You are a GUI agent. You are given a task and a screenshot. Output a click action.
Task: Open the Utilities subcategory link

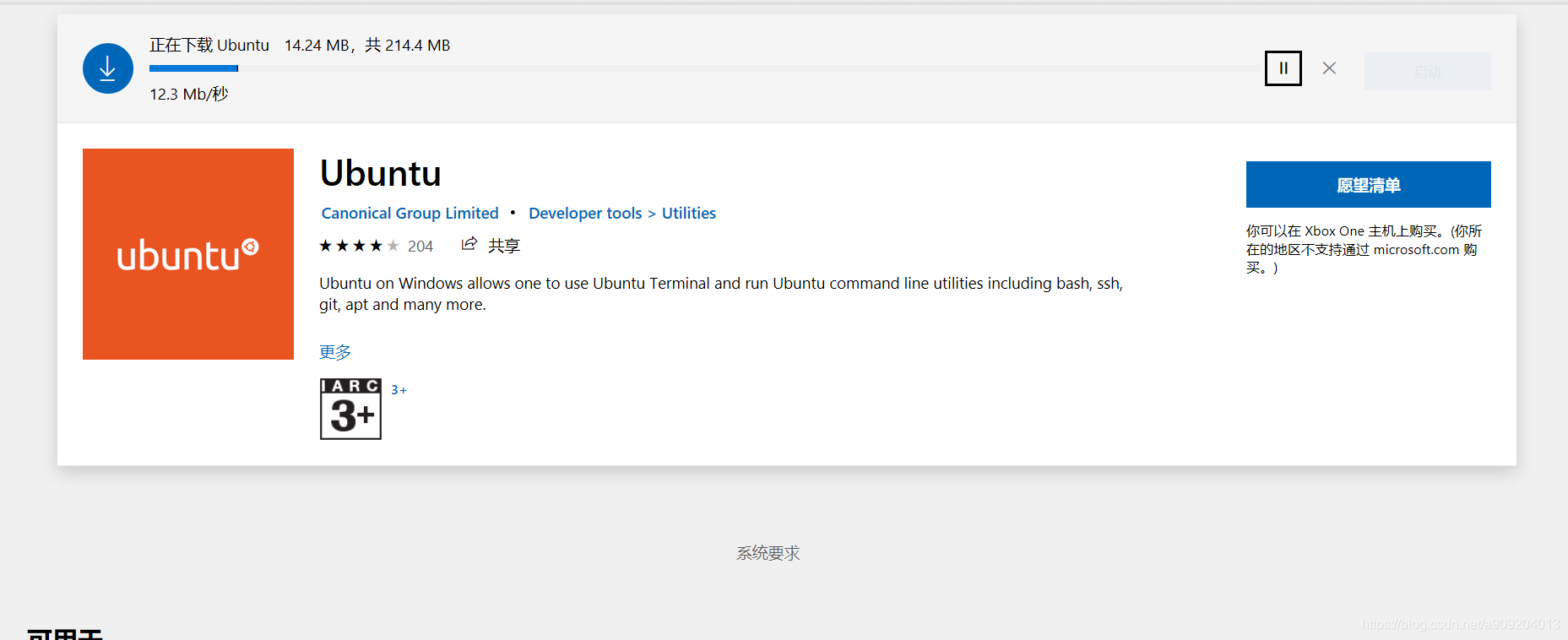click(x=689, y=214)
